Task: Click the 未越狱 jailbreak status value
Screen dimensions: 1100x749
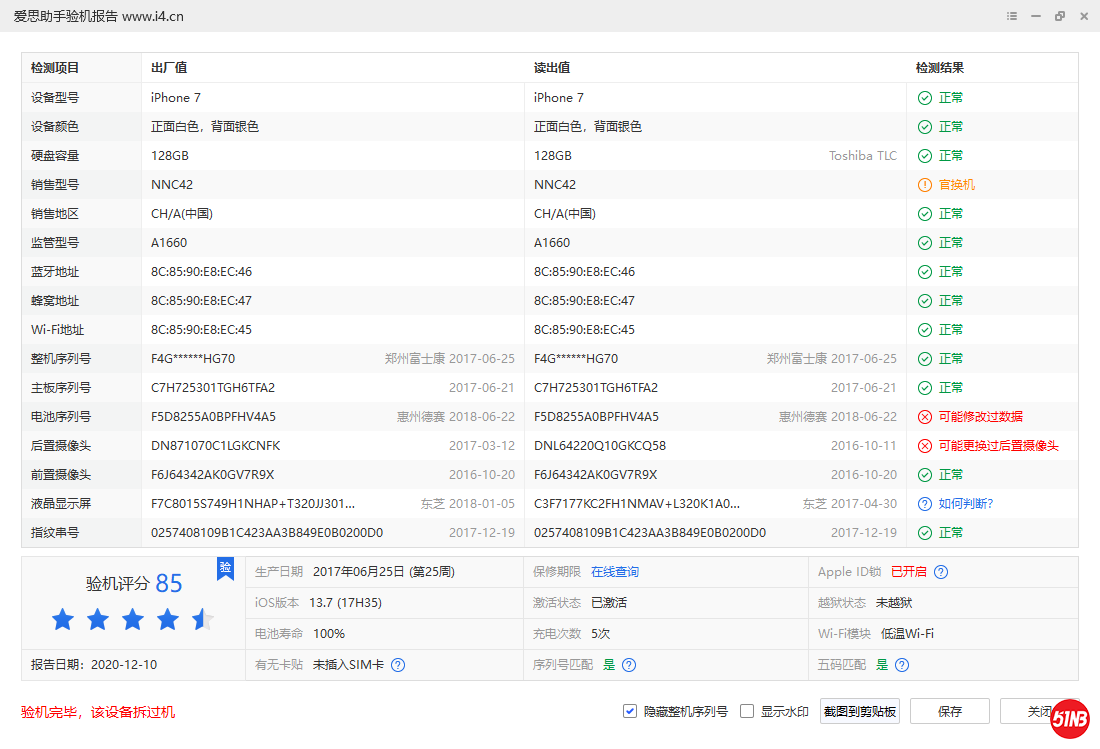Action: click(x=894, y=603)
